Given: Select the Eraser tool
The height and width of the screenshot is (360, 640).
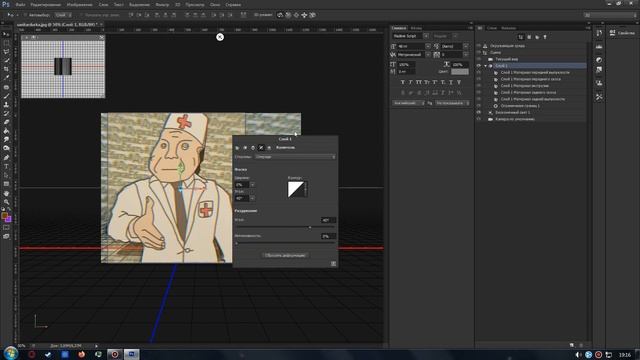Looking at the screenshot, I should 6,122.
